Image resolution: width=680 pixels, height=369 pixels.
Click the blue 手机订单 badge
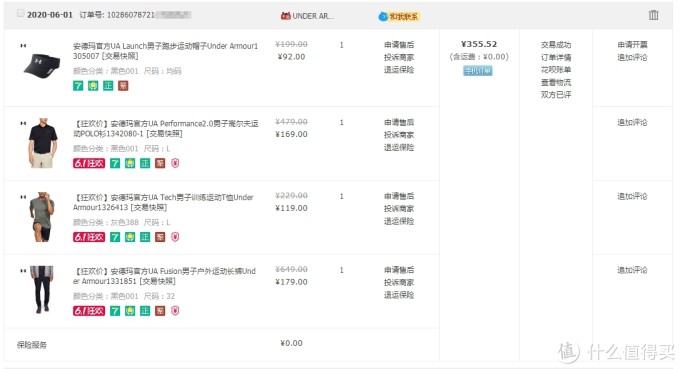(477, 71)
